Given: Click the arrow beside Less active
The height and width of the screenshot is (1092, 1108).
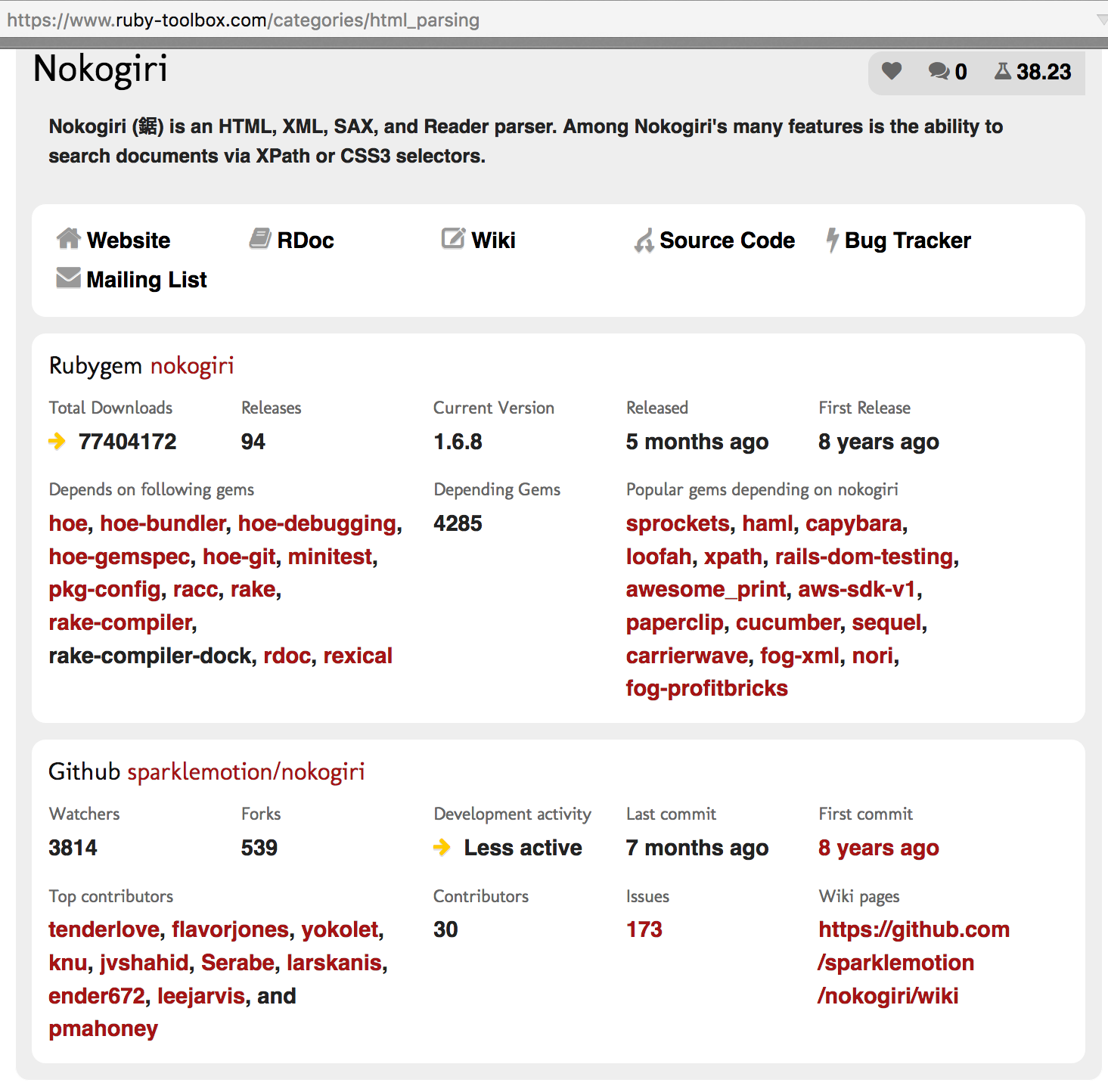Looking at the screenshot, I should pos(442,848).
